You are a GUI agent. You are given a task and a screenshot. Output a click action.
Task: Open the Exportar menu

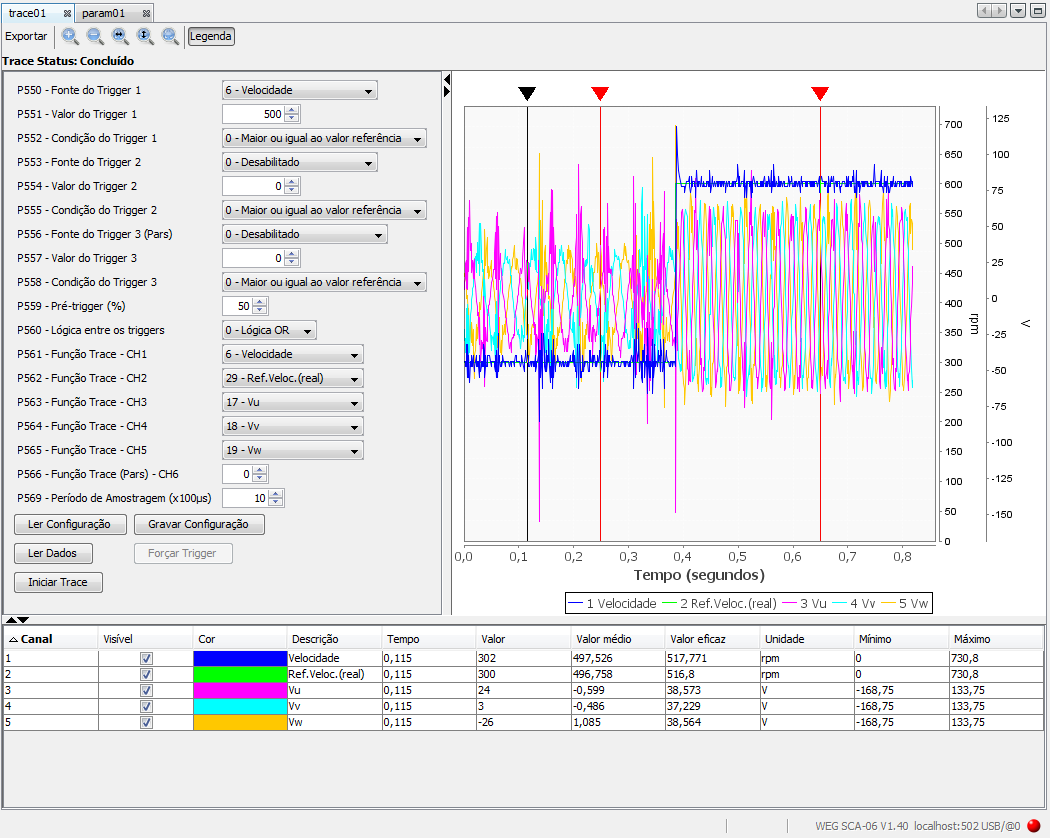(x=26, y=37)
